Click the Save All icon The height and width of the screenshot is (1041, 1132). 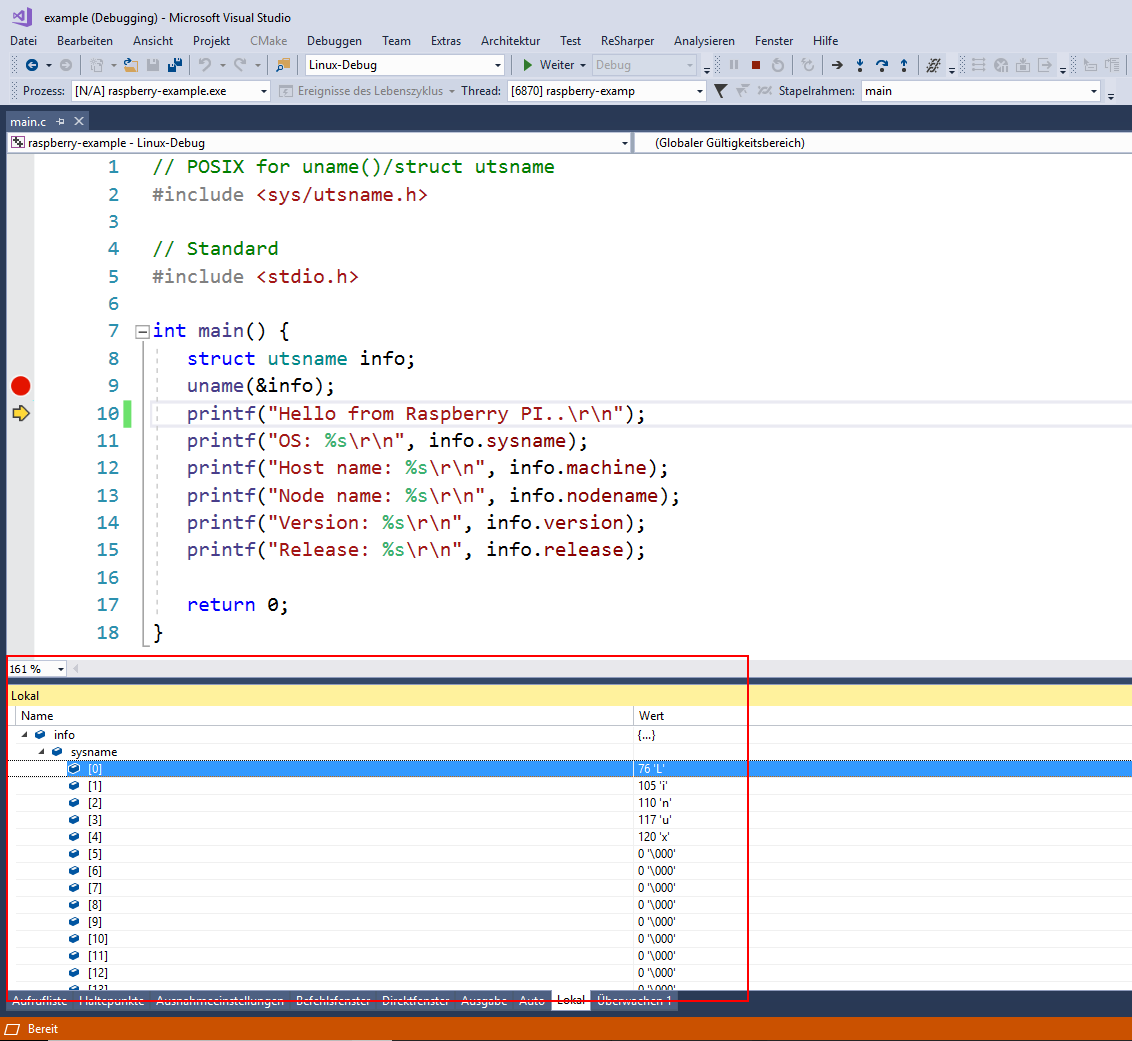[174, 65]
